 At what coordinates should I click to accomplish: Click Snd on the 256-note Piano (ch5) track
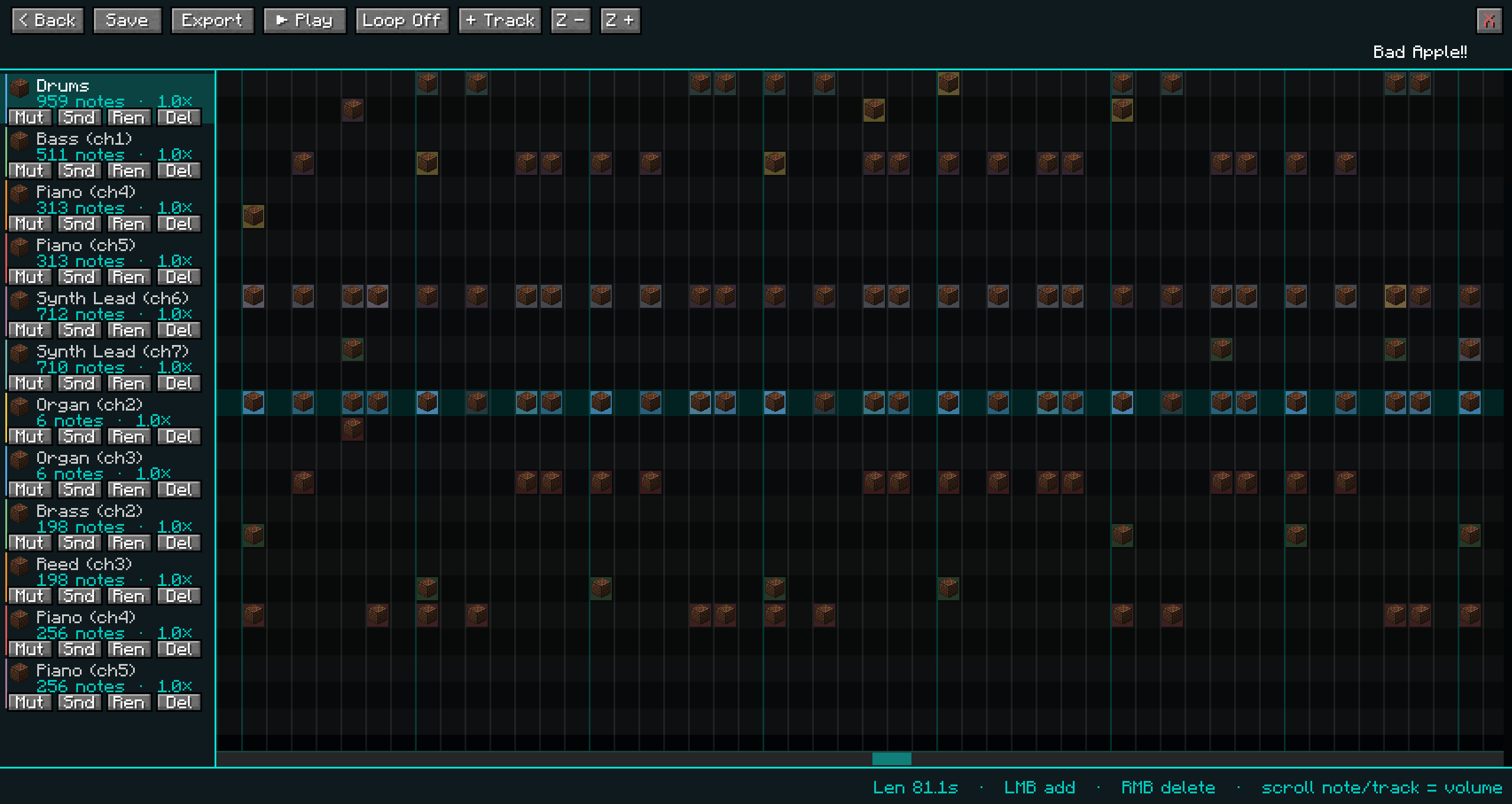pyautogui.click(x=79, y=702)
